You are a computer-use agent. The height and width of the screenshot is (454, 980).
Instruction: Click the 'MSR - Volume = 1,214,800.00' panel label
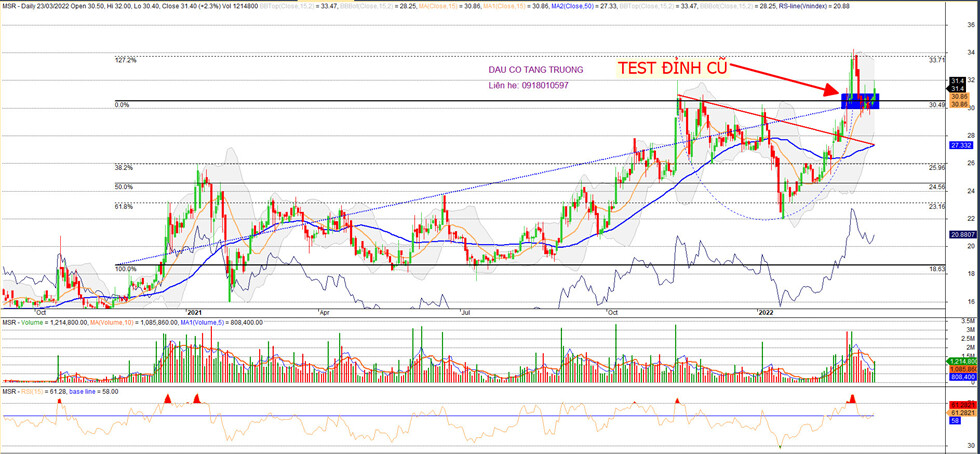pos(44,323)
